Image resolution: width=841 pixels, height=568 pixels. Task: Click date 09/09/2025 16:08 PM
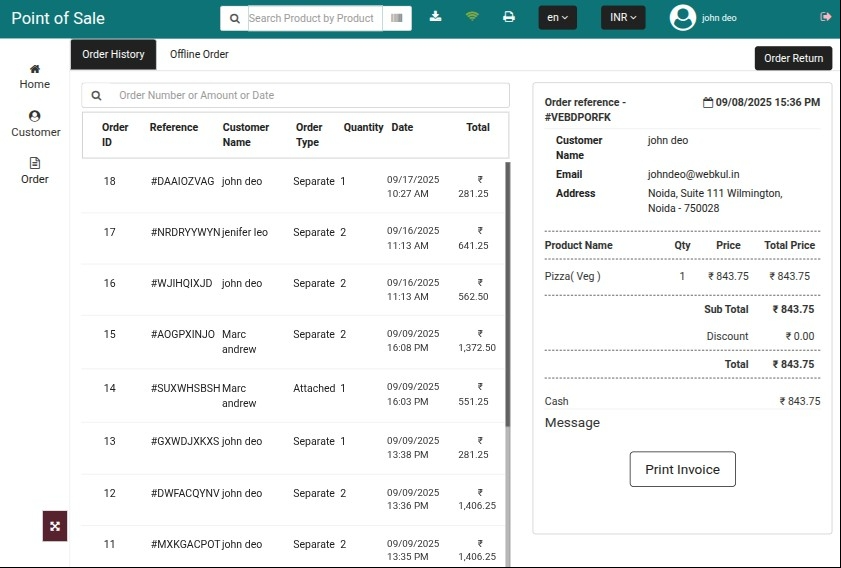pos(413,341)
